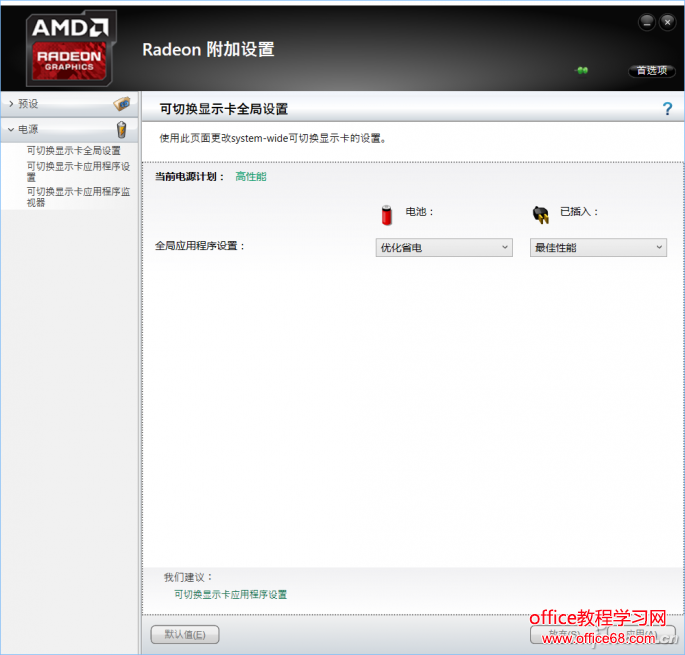Image resolution: width=685 pixels, height=655 pixels.
Task: Click the 应用(A) apply button
Action: coord(641,634)
